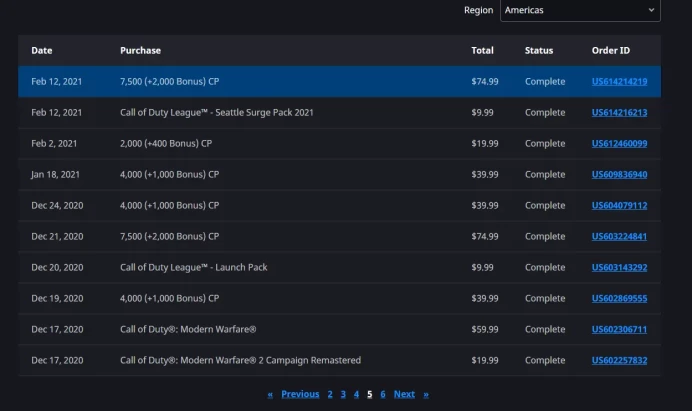692x411 pixels.
Task: Click the Region label
Action: coord(478,10)
